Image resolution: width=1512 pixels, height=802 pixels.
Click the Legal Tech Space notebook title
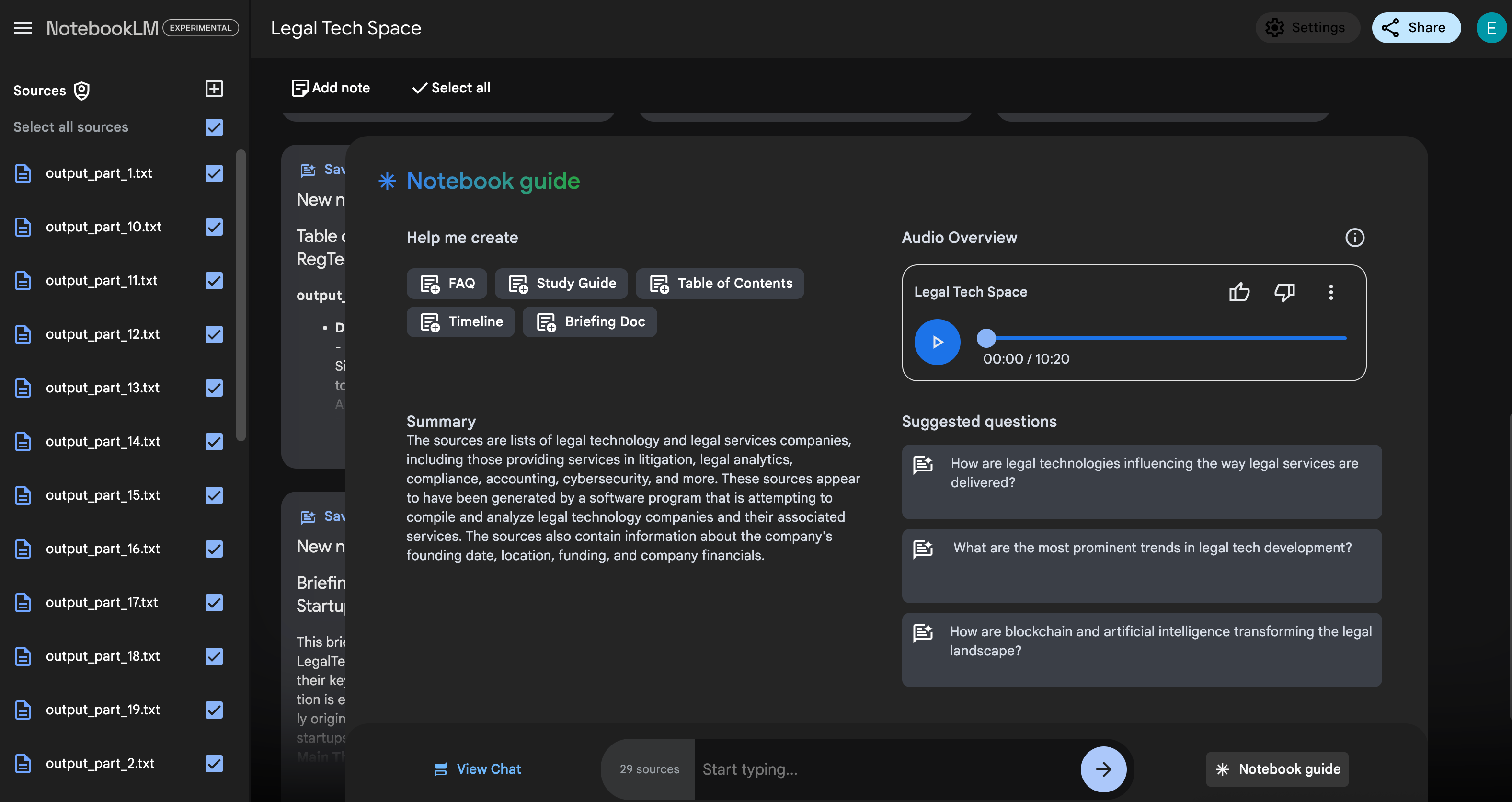point(346,28)
